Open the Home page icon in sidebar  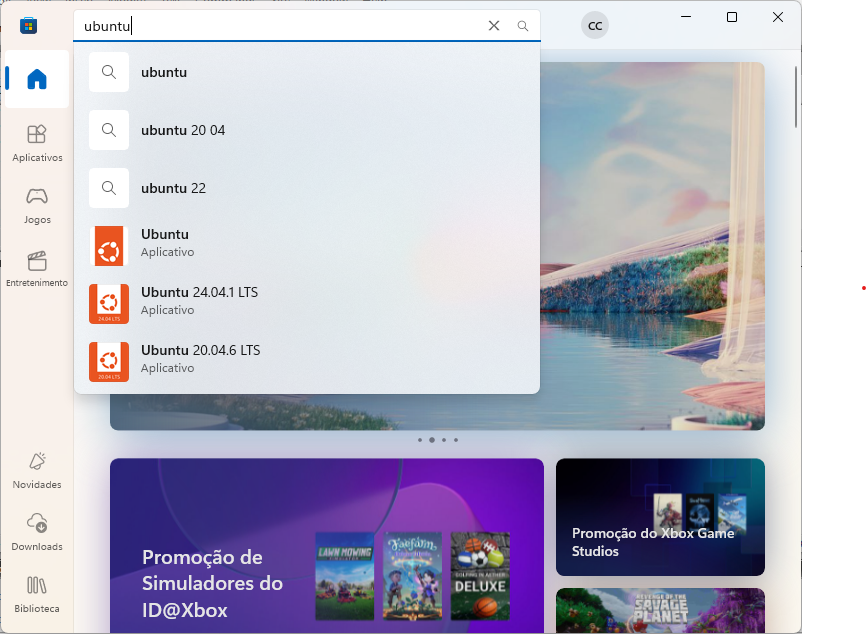click(x=37, y=79)
